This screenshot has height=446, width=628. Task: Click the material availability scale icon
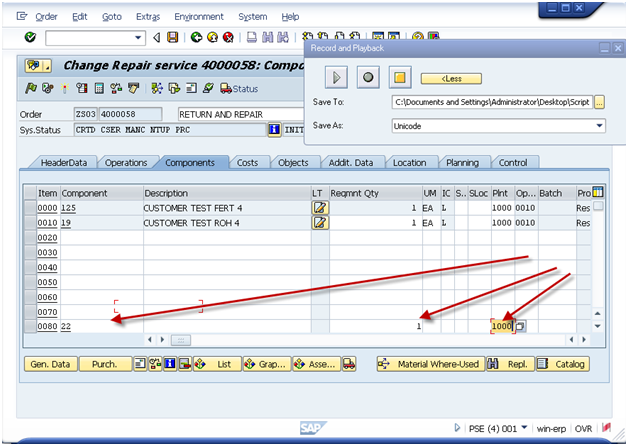pos(116,88)
